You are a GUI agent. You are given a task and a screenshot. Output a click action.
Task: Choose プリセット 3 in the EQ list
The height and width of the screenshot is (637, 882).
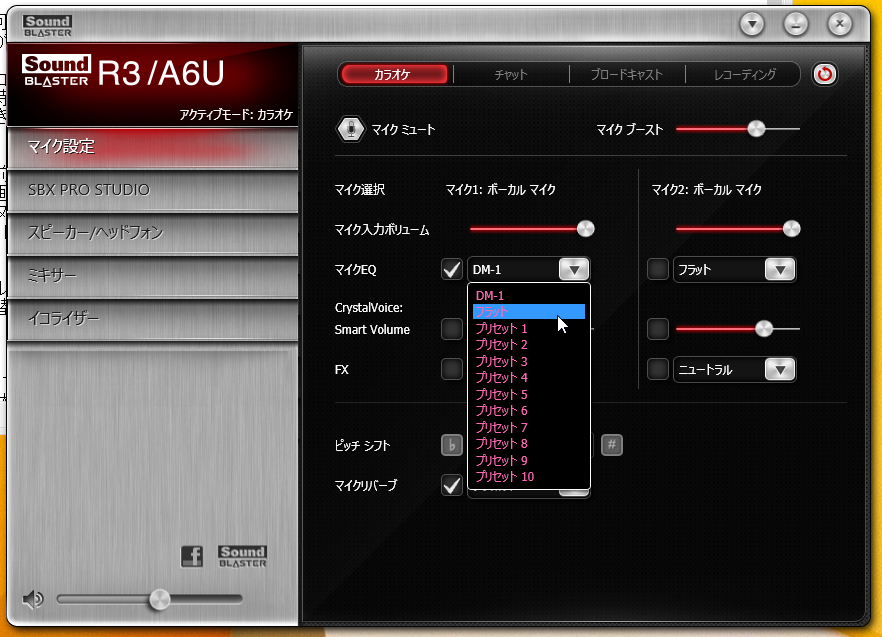(529, 361)
